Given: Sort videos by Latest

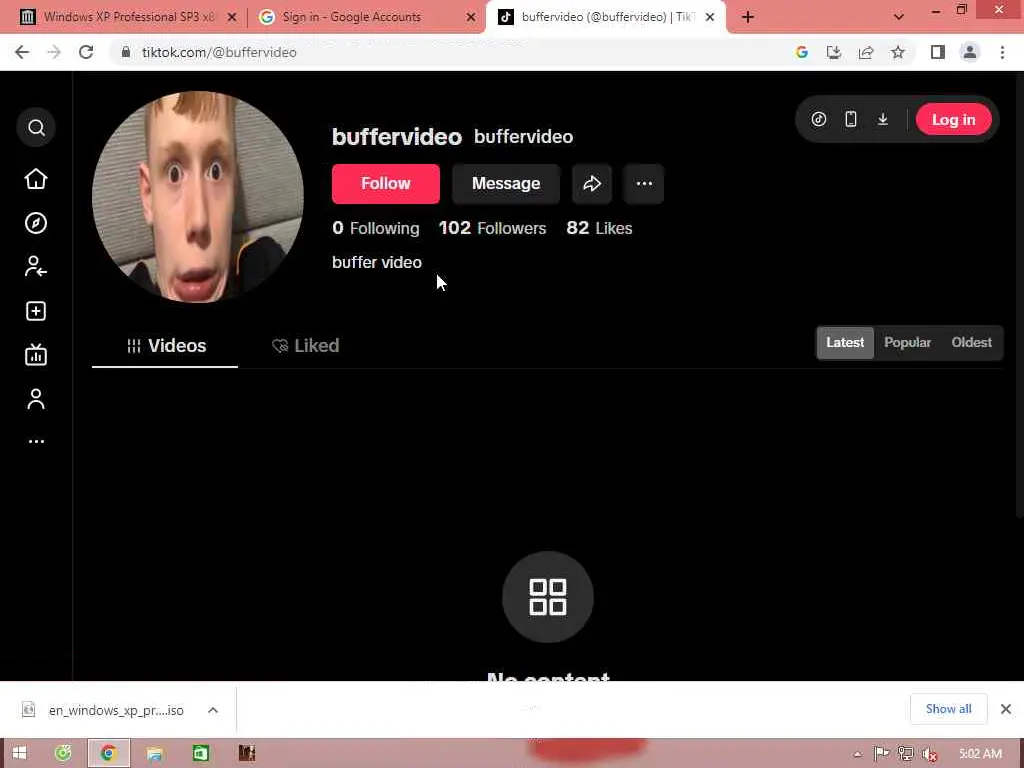Looking at the screenshot, I should 845,343.
